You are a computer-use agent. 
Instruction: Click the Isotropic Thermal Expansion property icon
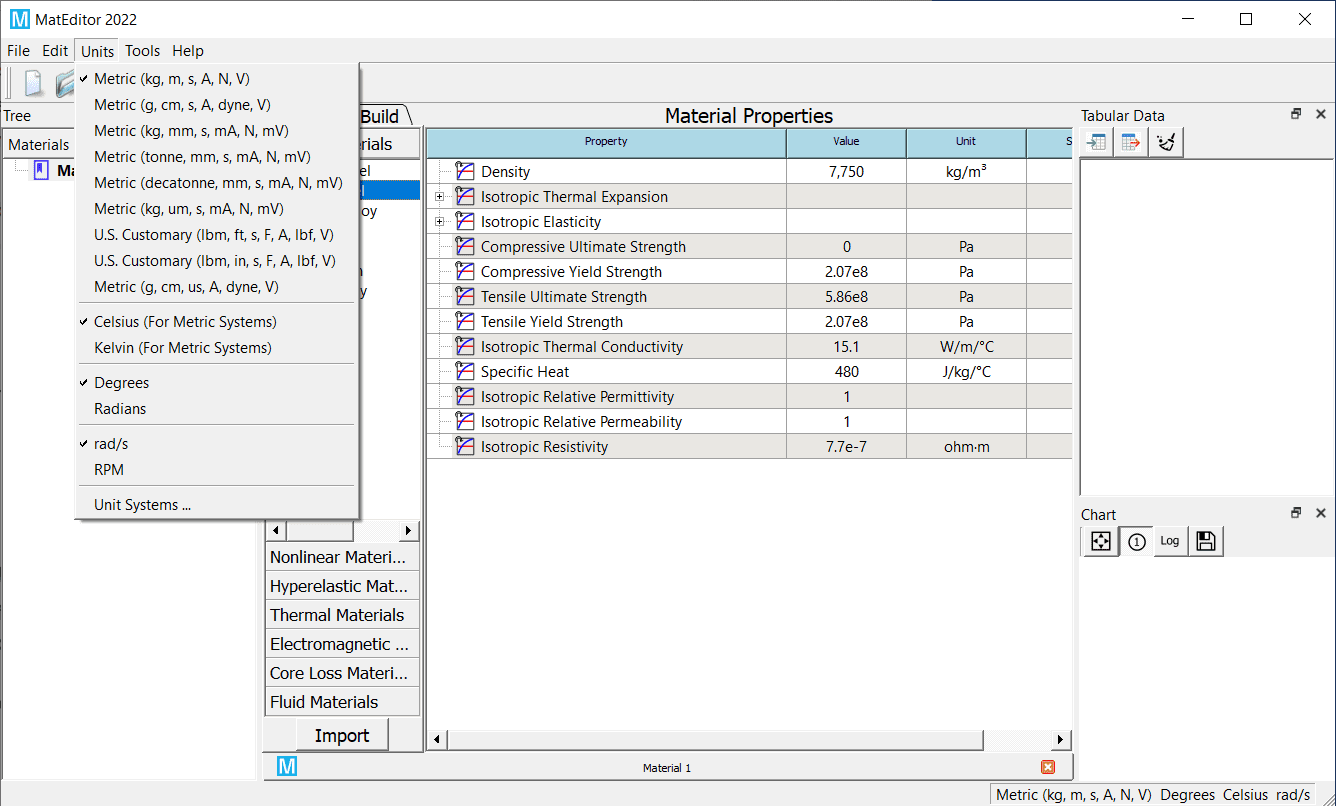[x=465, y=196]
